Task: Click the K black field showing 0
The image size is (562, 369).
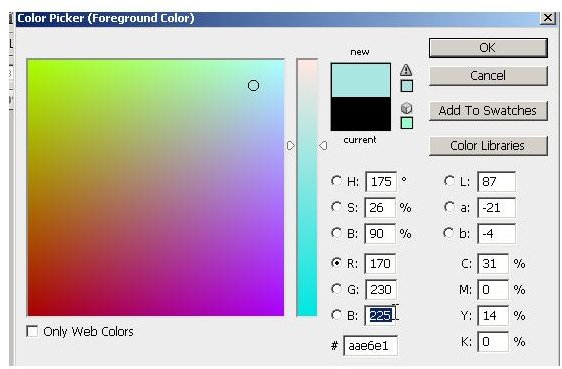Action: (x=493, y=341)
